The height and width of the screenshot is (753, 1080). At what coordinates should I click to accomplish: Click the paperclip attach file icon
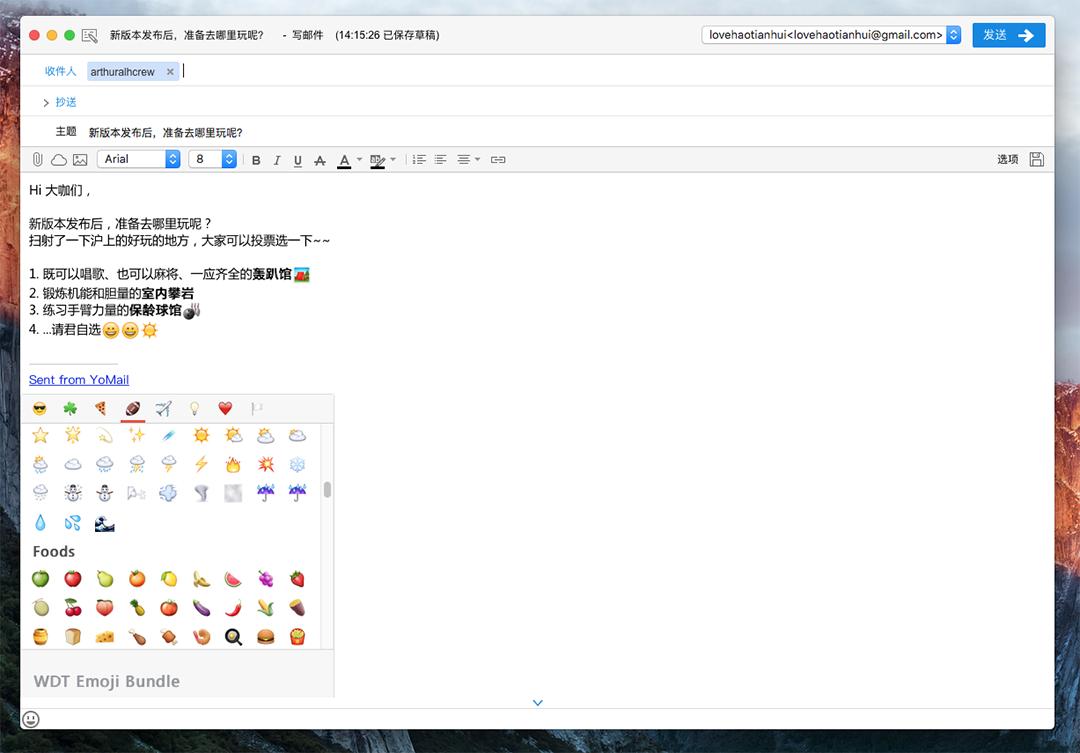(38, 160)
